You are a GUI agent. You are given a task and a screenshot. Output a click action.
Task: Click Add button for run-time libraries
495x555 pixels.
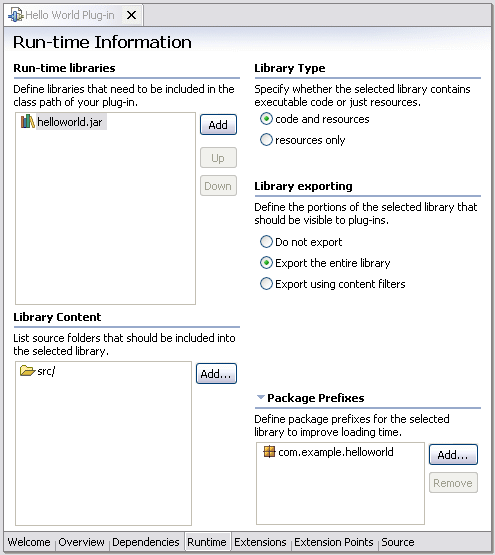click(218, 125)
